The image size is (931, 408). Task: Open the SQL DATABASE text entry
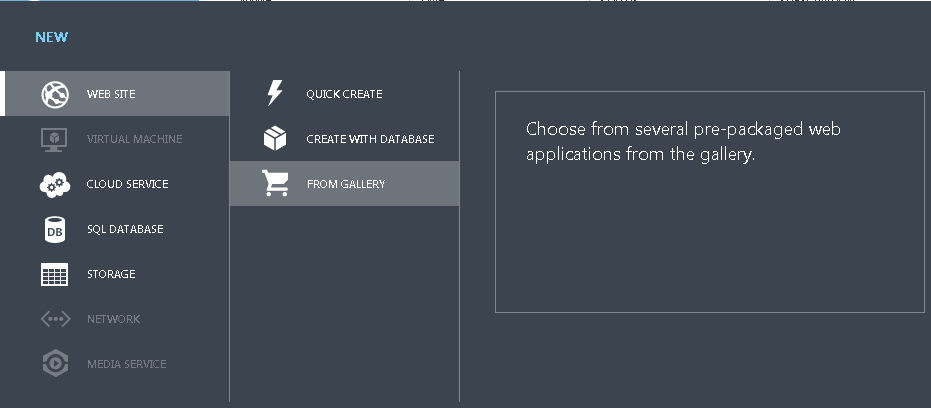[125, 229]
